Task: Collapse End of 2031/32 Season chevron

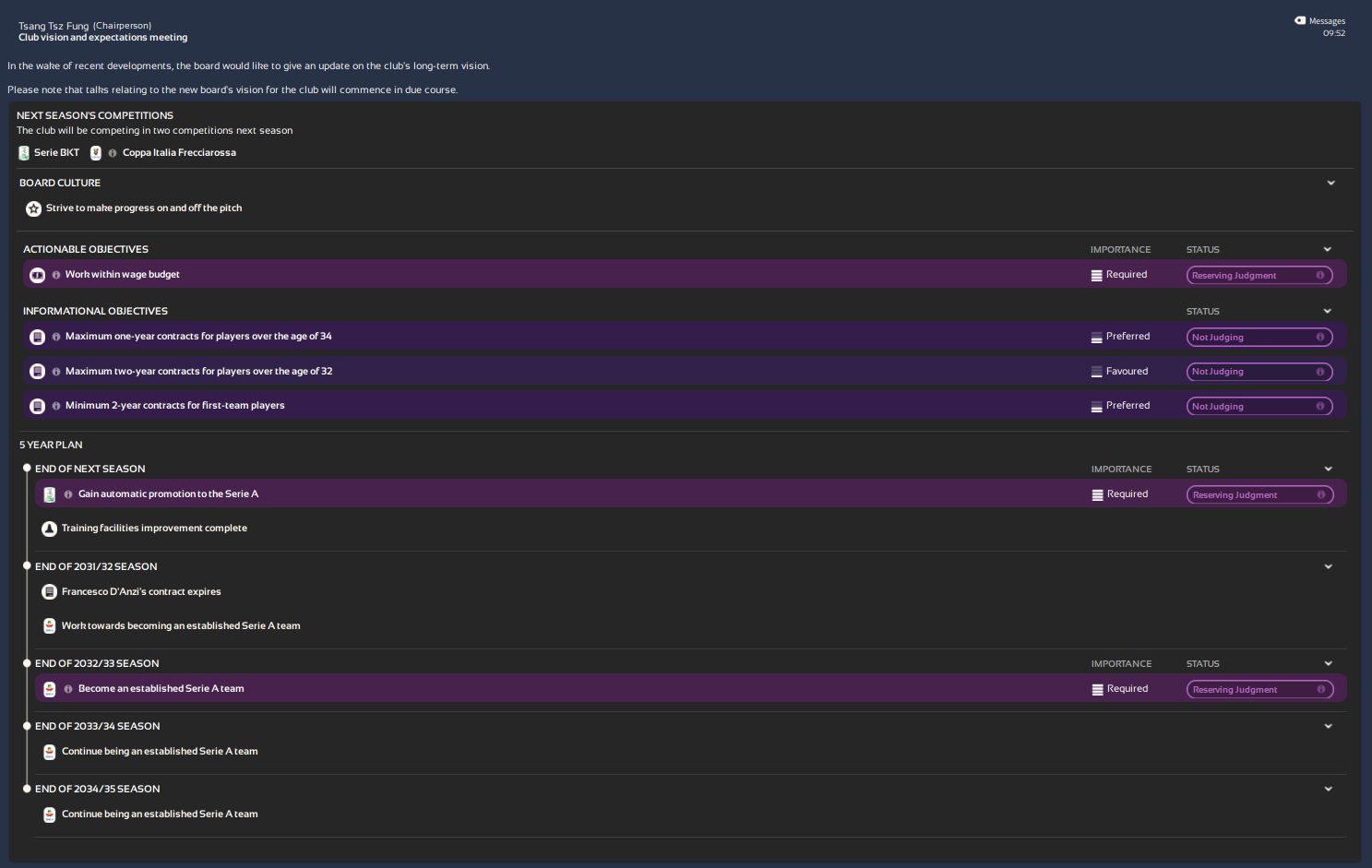Action: (x=1328, y=566)
